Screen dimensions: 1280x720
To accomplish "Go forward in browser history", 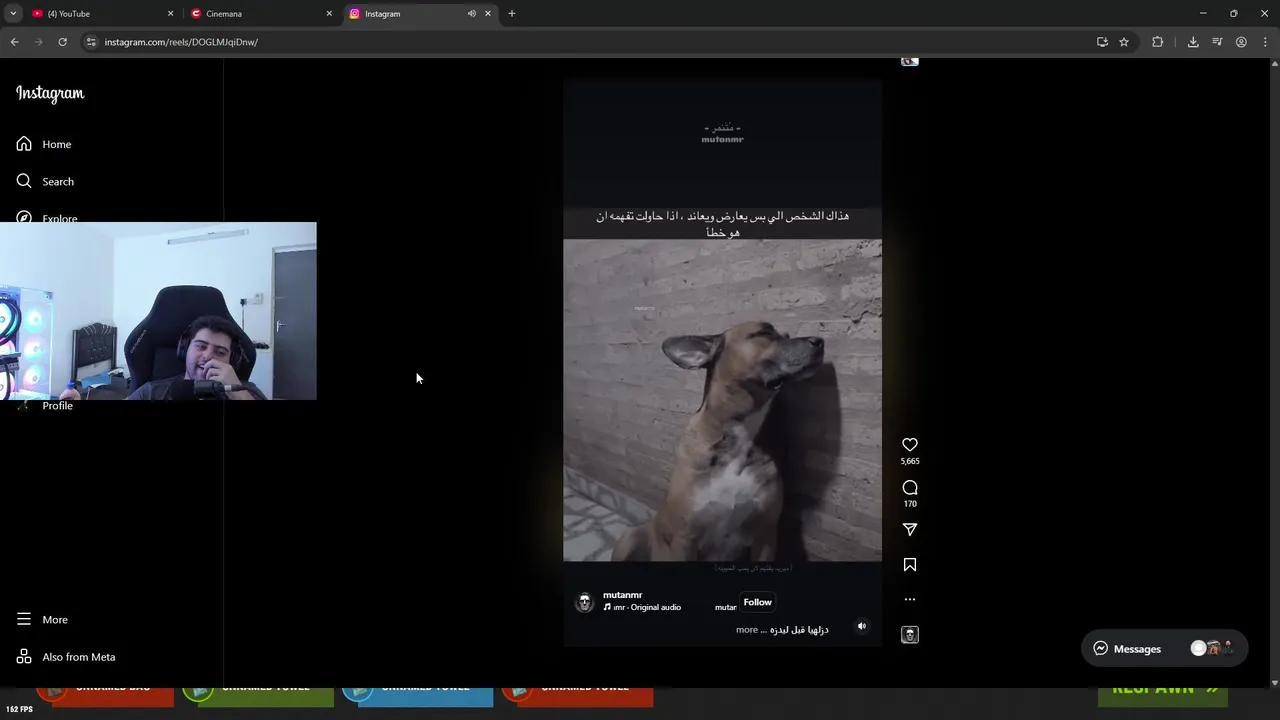I will point(39,42).
